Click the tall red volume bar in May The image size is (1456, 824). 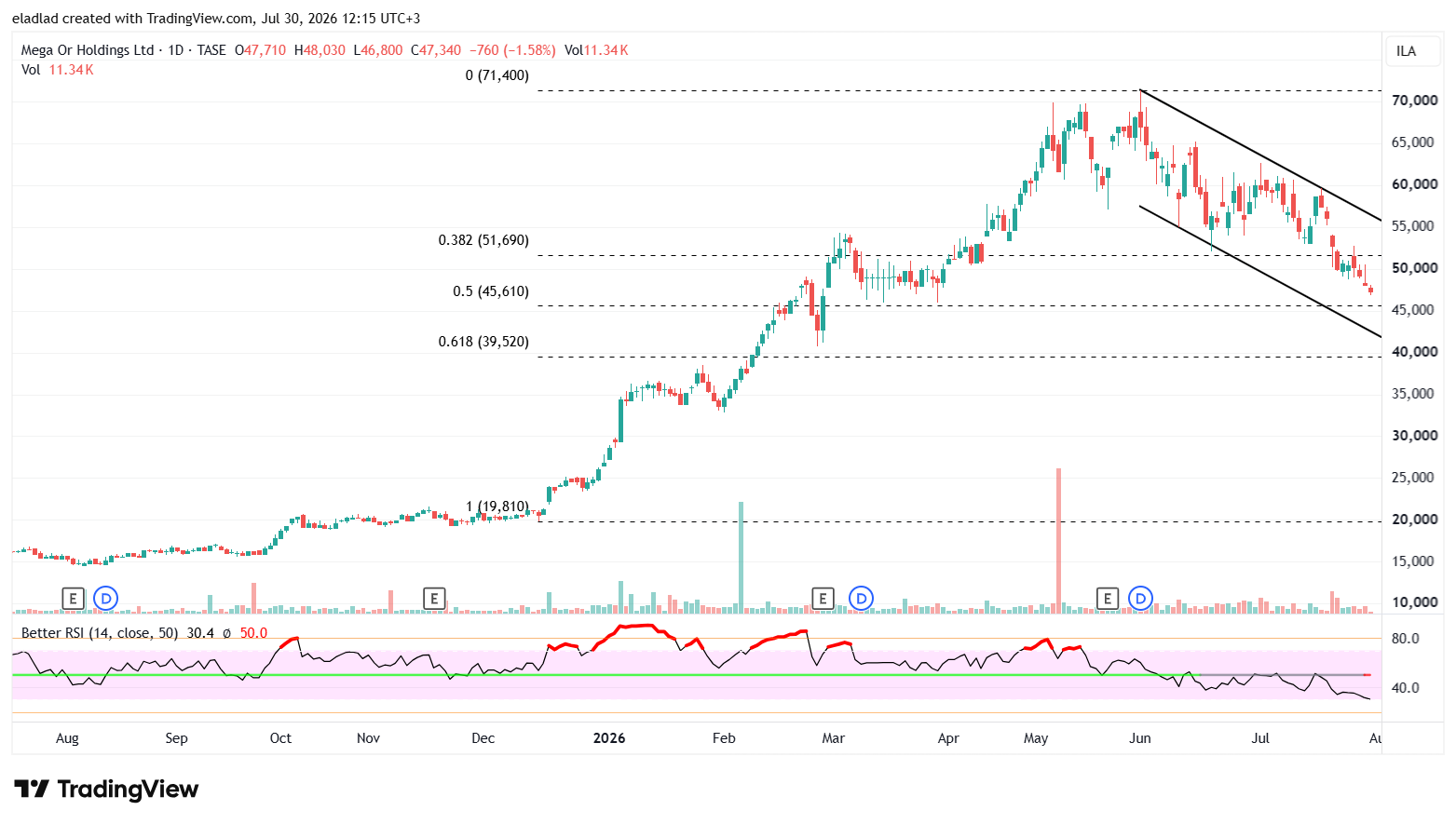click(x=1058, y=540)
